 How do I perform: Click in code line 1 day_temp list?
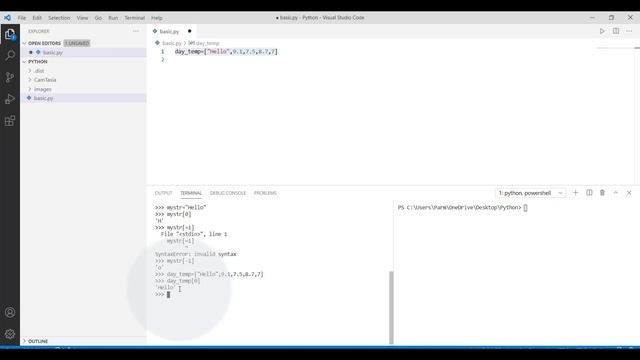(x=226, y=51)
